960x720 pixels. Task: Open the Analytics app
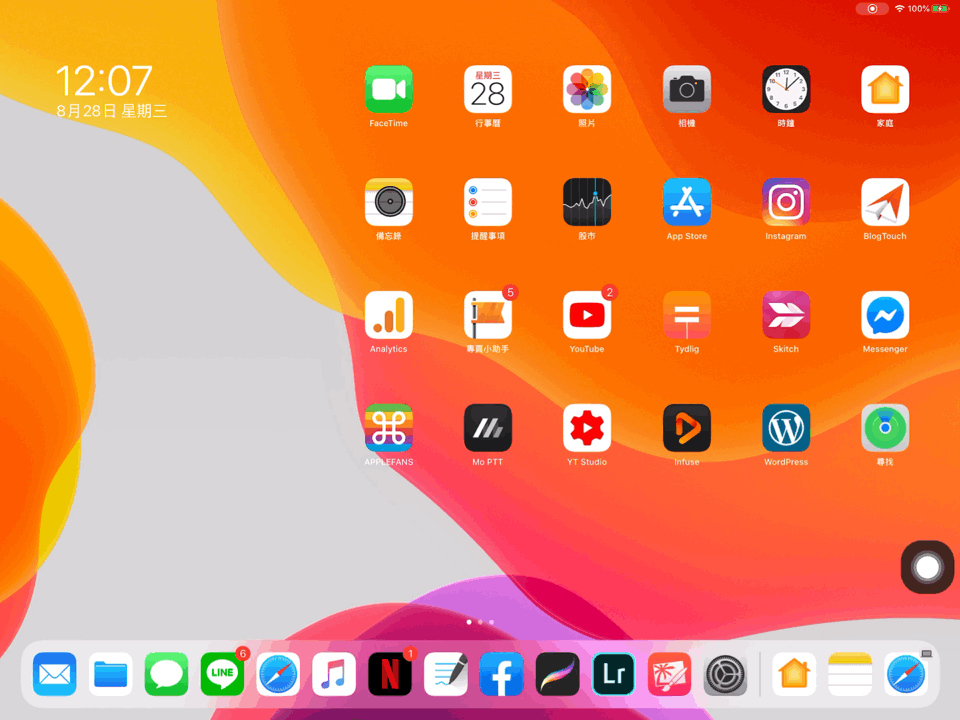pos(388,315)
